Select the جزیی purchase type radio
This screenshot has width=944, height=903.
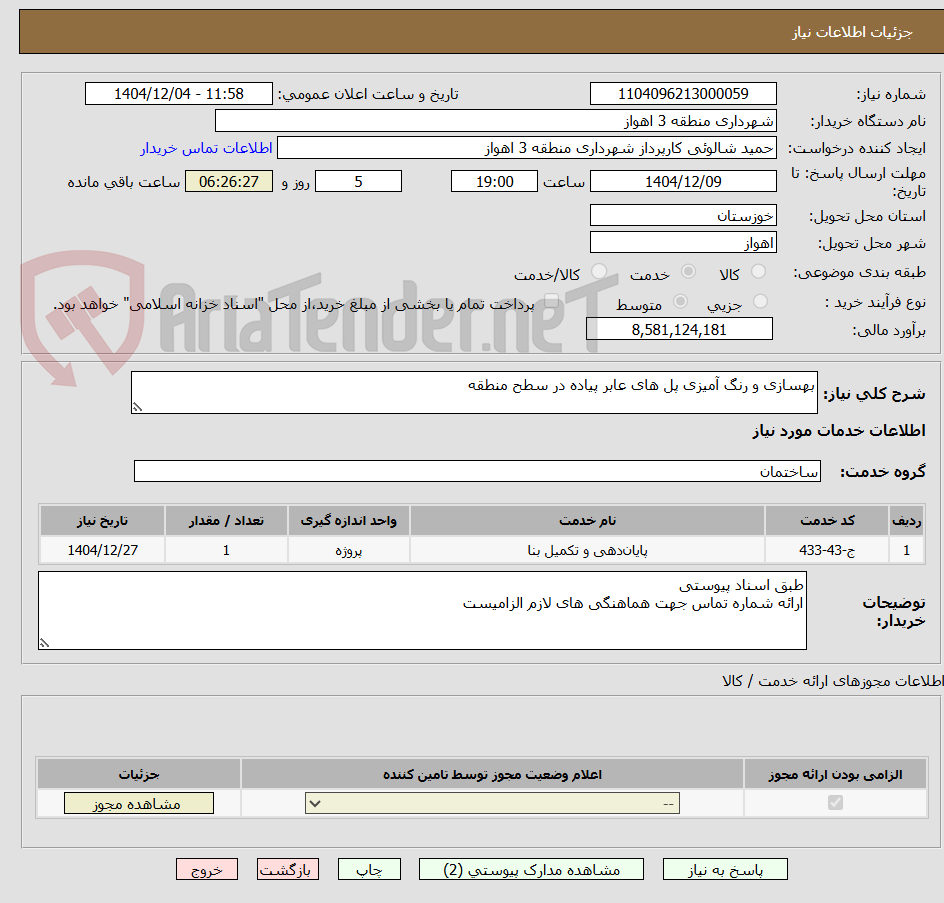(760, 301)
